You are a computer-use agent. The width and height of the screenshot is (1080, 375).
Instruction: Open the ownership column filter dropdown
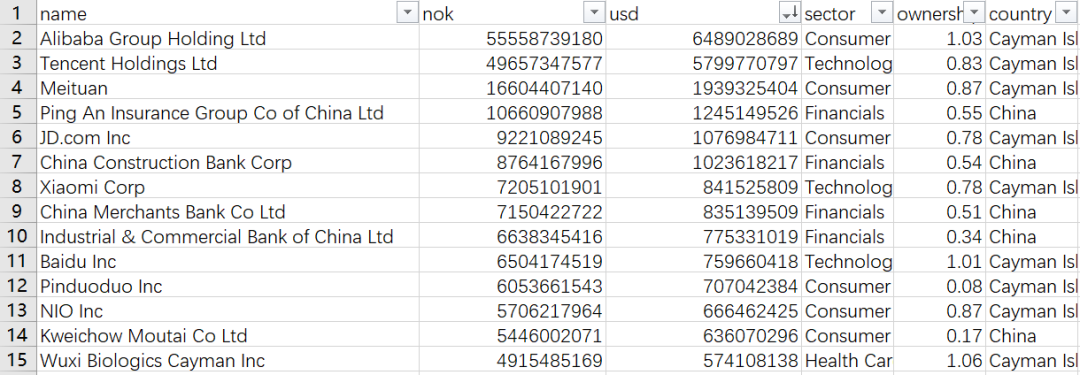point(974,12)
